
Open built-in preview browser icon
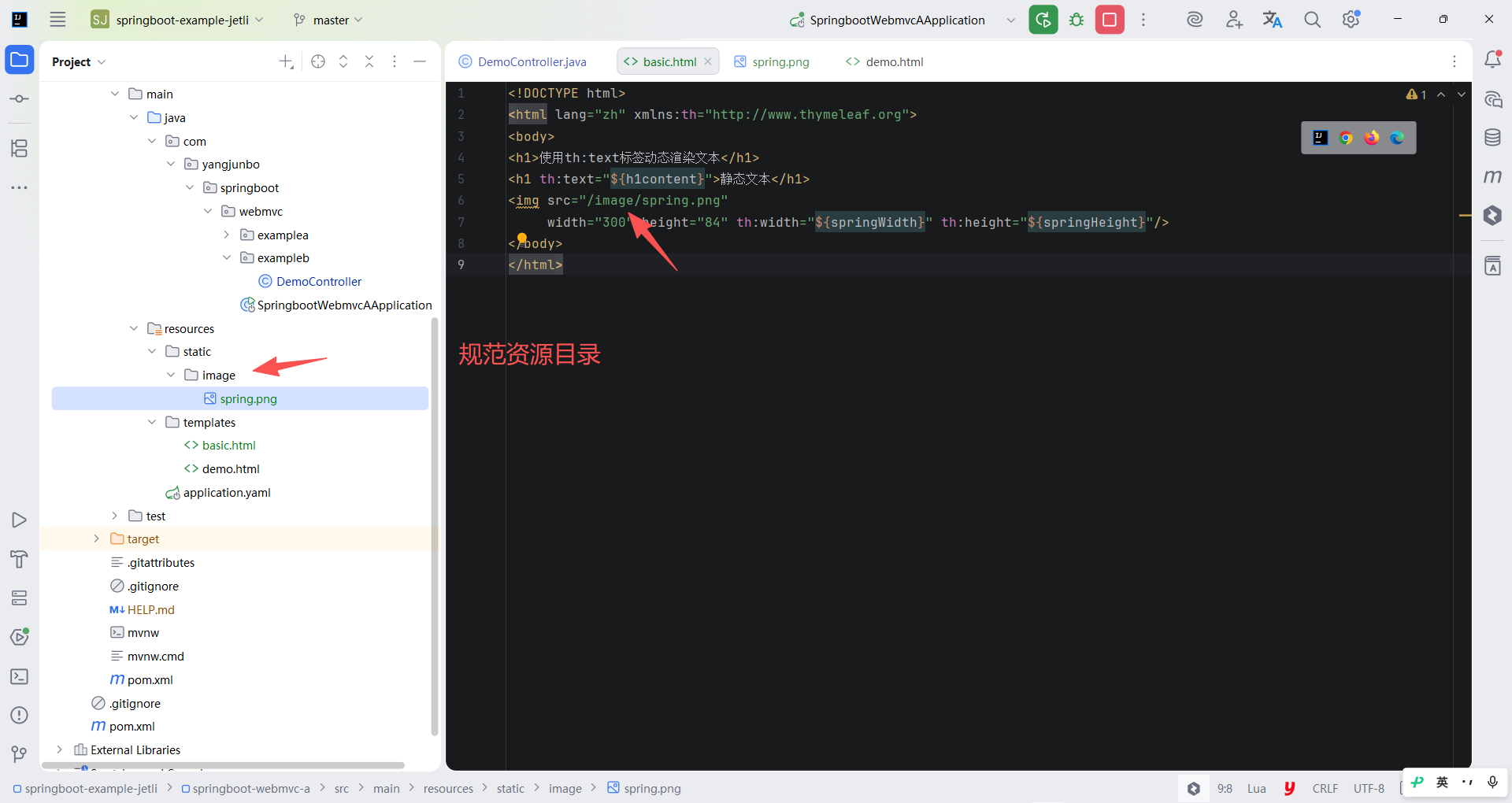coord(1321,138)
